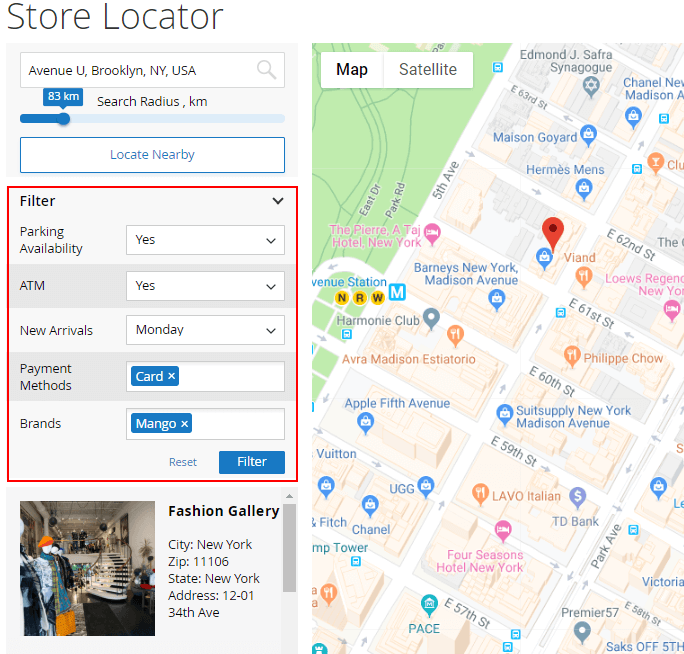This screenshot has height=654, width=684.
Task: Click the TD Bank map marker
Action: click(577, 496)
